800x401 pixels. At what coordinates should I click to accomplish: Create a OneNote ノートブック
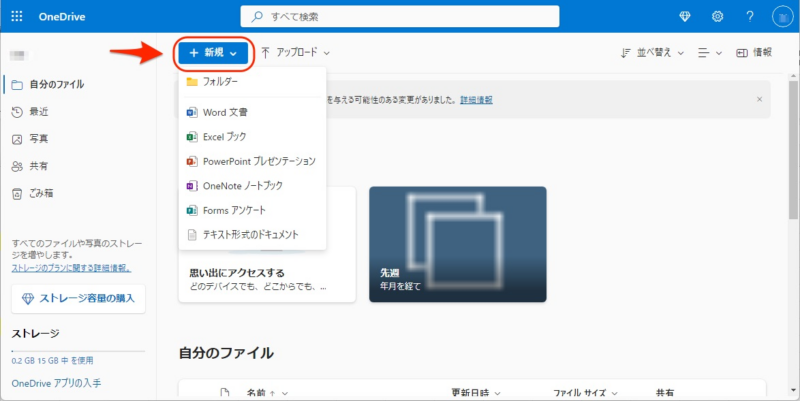tap(252, 186)
